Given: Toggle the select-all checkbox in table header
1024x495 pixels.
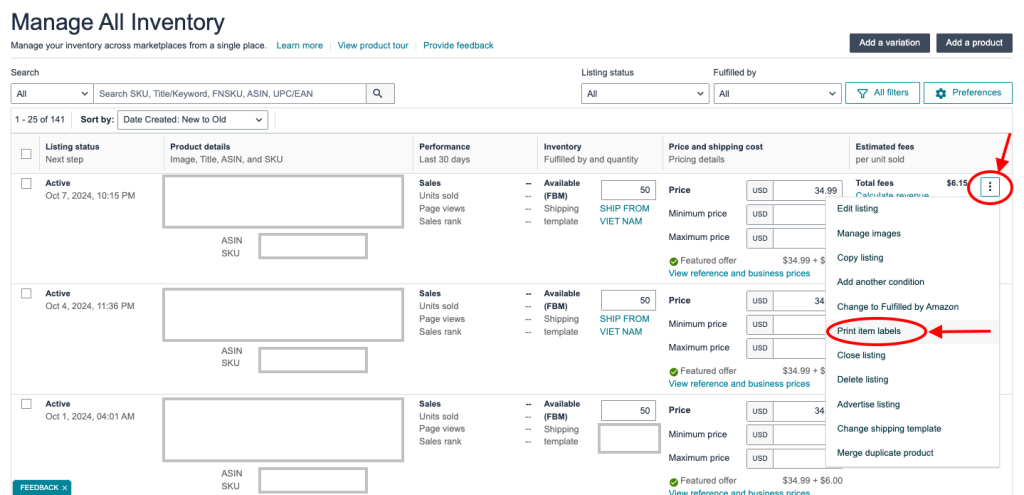Looking at the screenshot, I should click(x=27, y=153).
